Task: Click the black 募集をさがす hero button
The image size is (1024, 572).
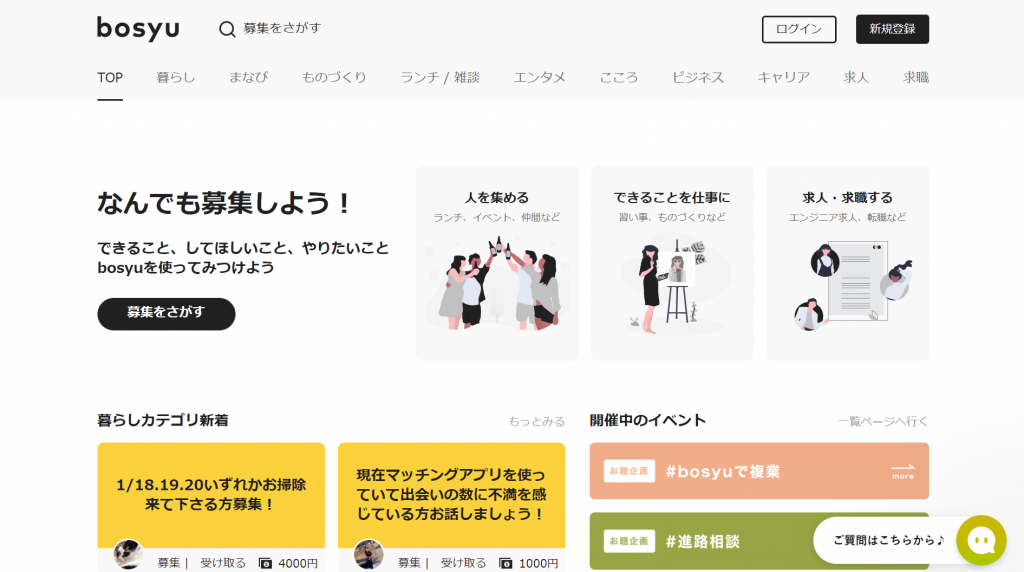Action: tap(166, 313)
